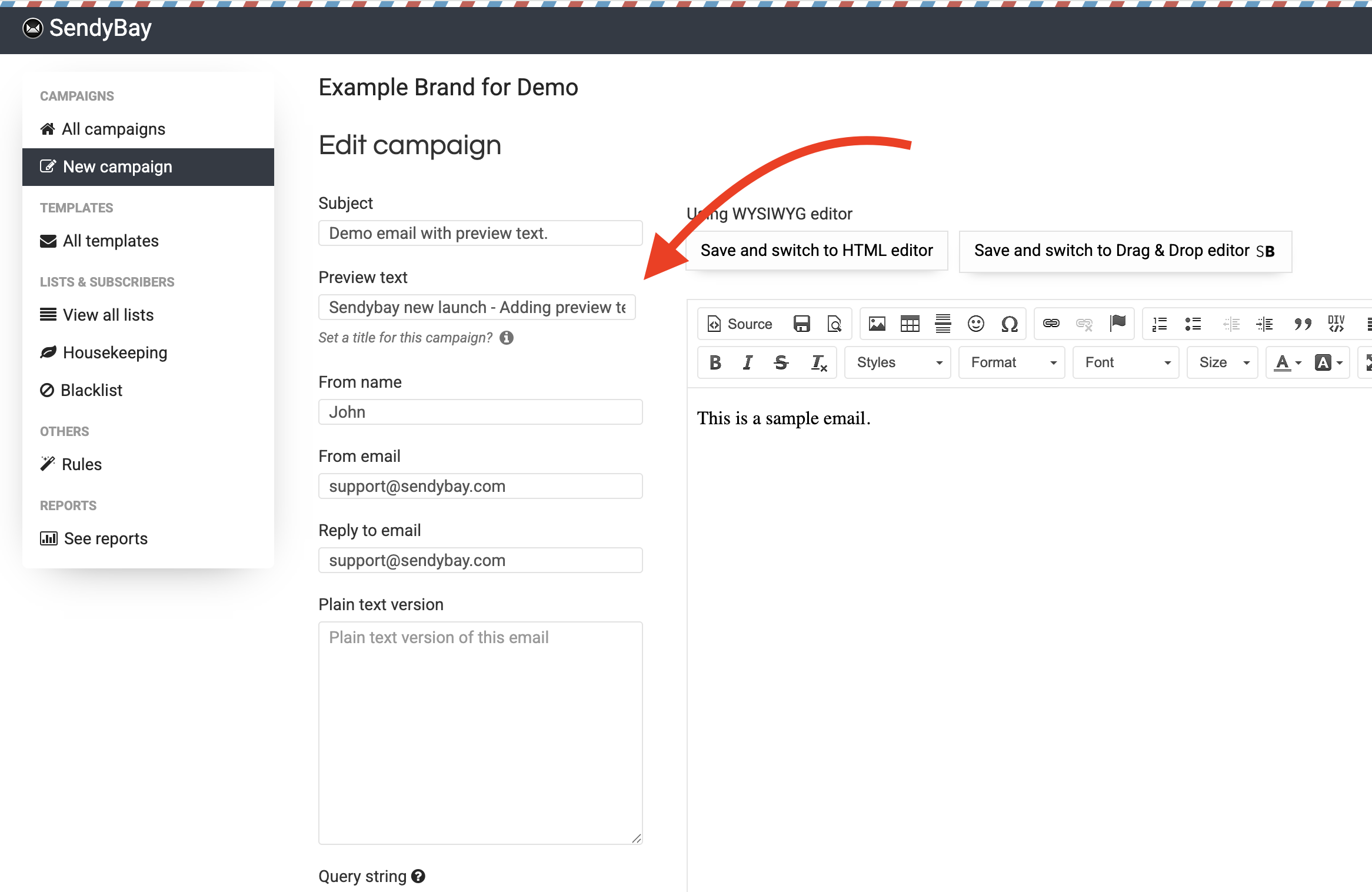Click plain text area resize handle
The image size is (1372, 892).
tap(637, 838)
